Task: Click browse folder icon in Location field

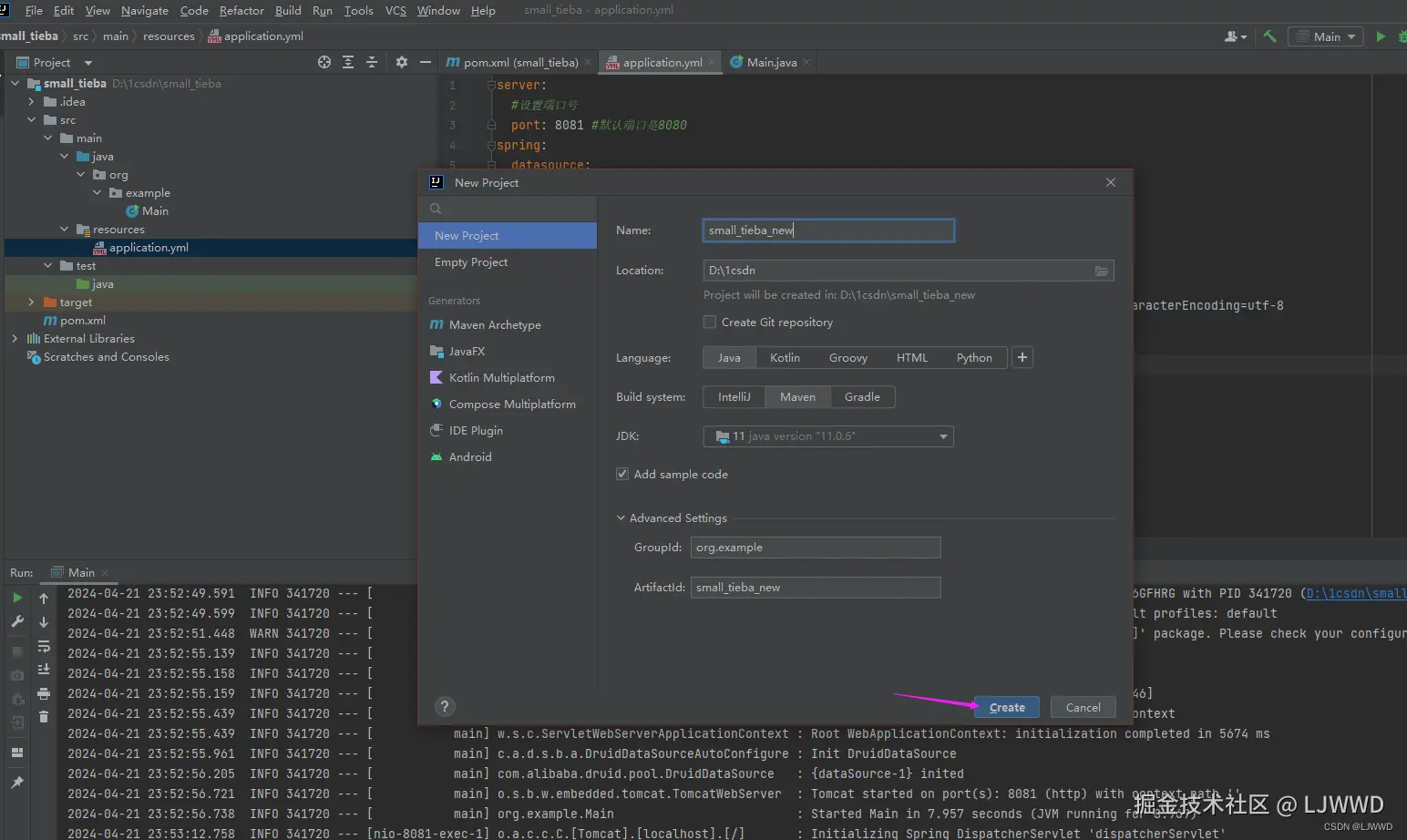Action: coord(1101,271)
